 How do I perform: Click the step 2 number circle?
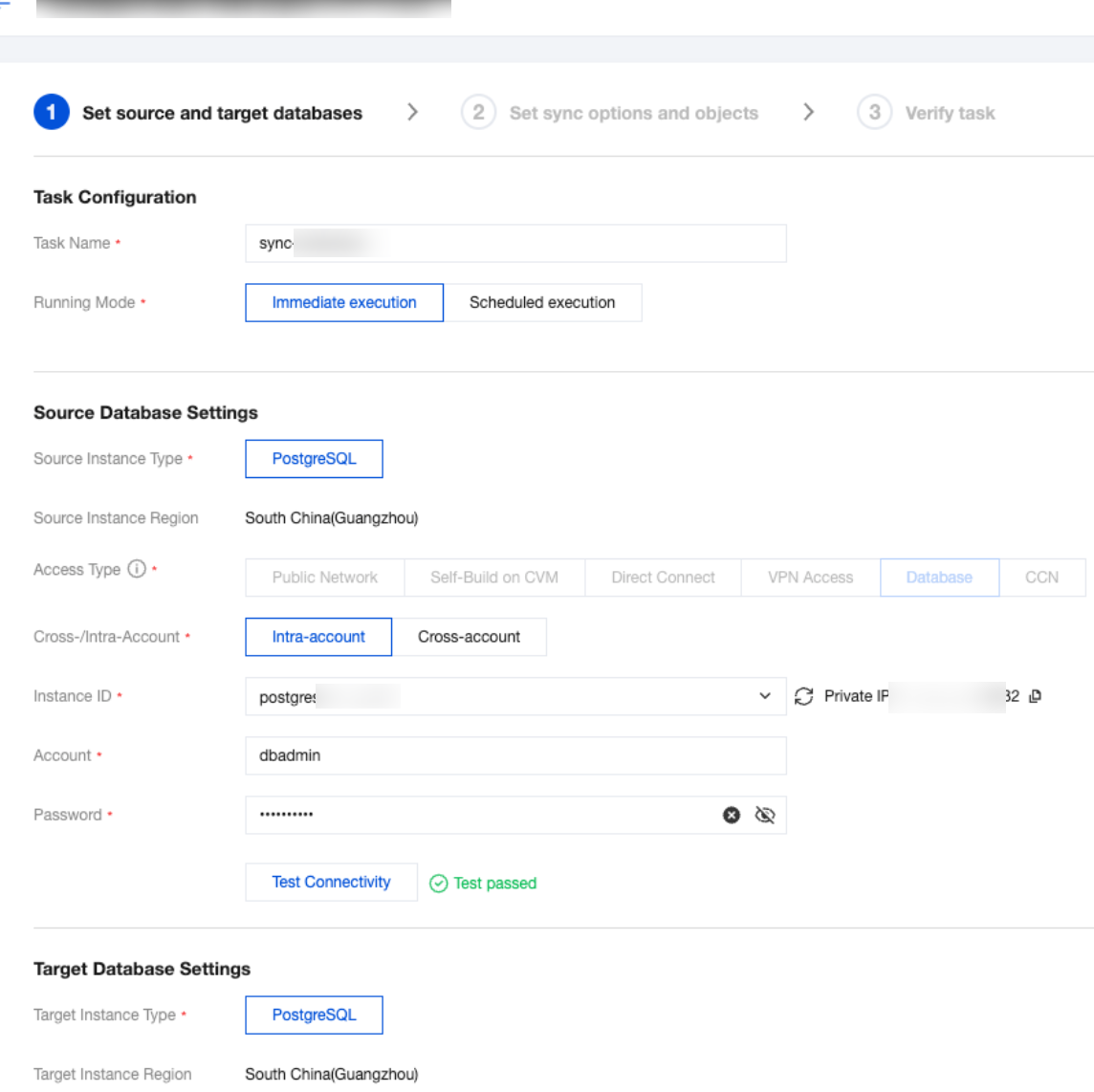click(478, 113)
